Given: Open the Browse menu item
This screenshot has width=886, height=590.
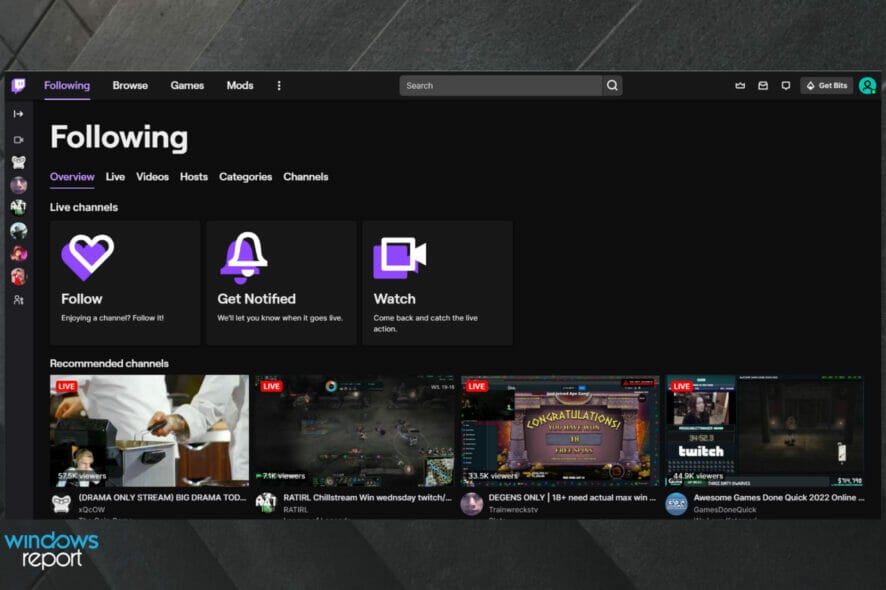Looking at the screenshot, I should coord(130,85).
